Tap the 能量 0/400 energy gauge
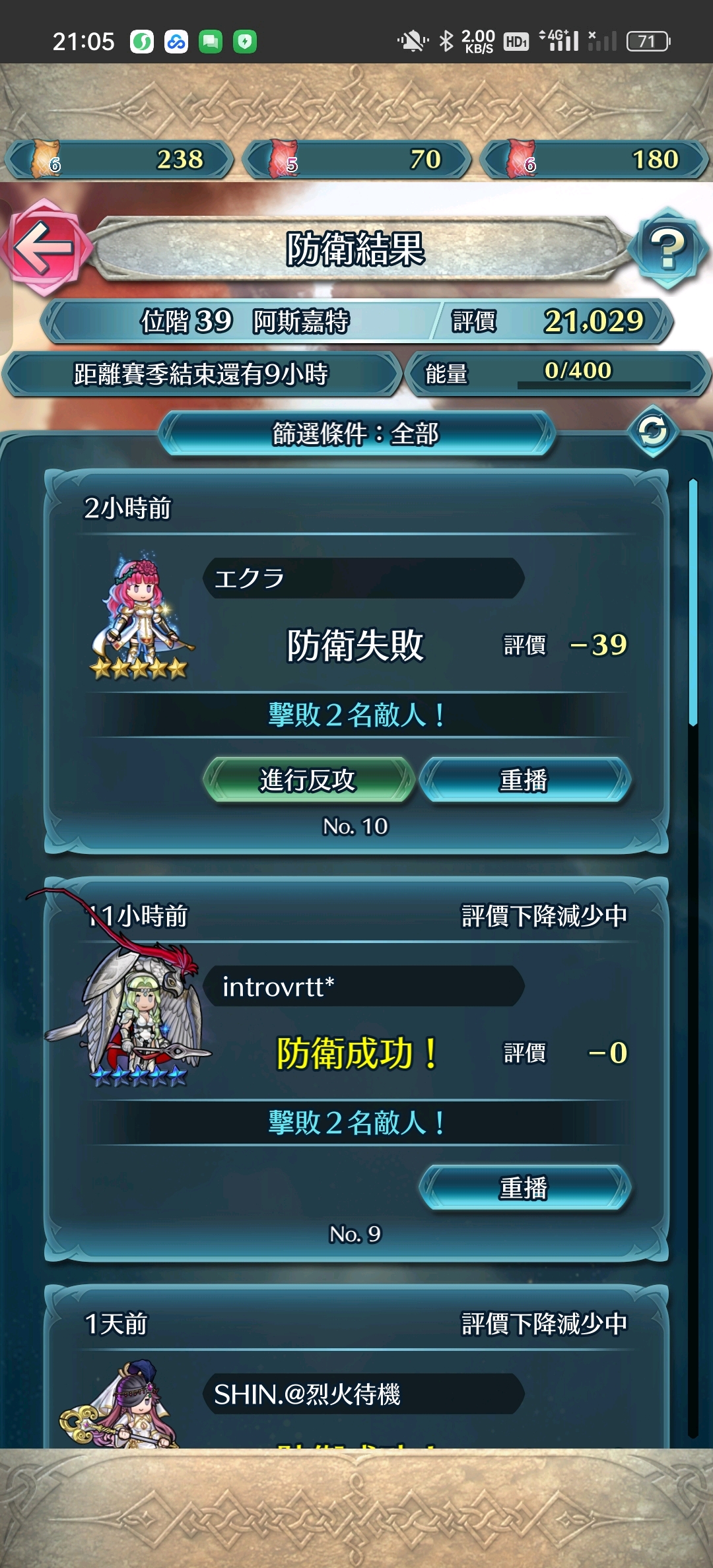 [x=558, y=374]
